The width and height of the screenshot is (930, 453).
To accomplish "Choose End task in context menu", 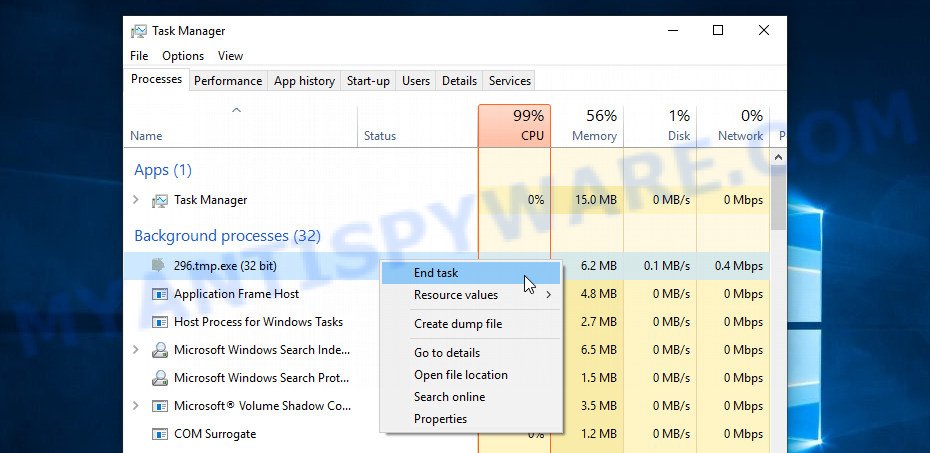I will [471, 273].
